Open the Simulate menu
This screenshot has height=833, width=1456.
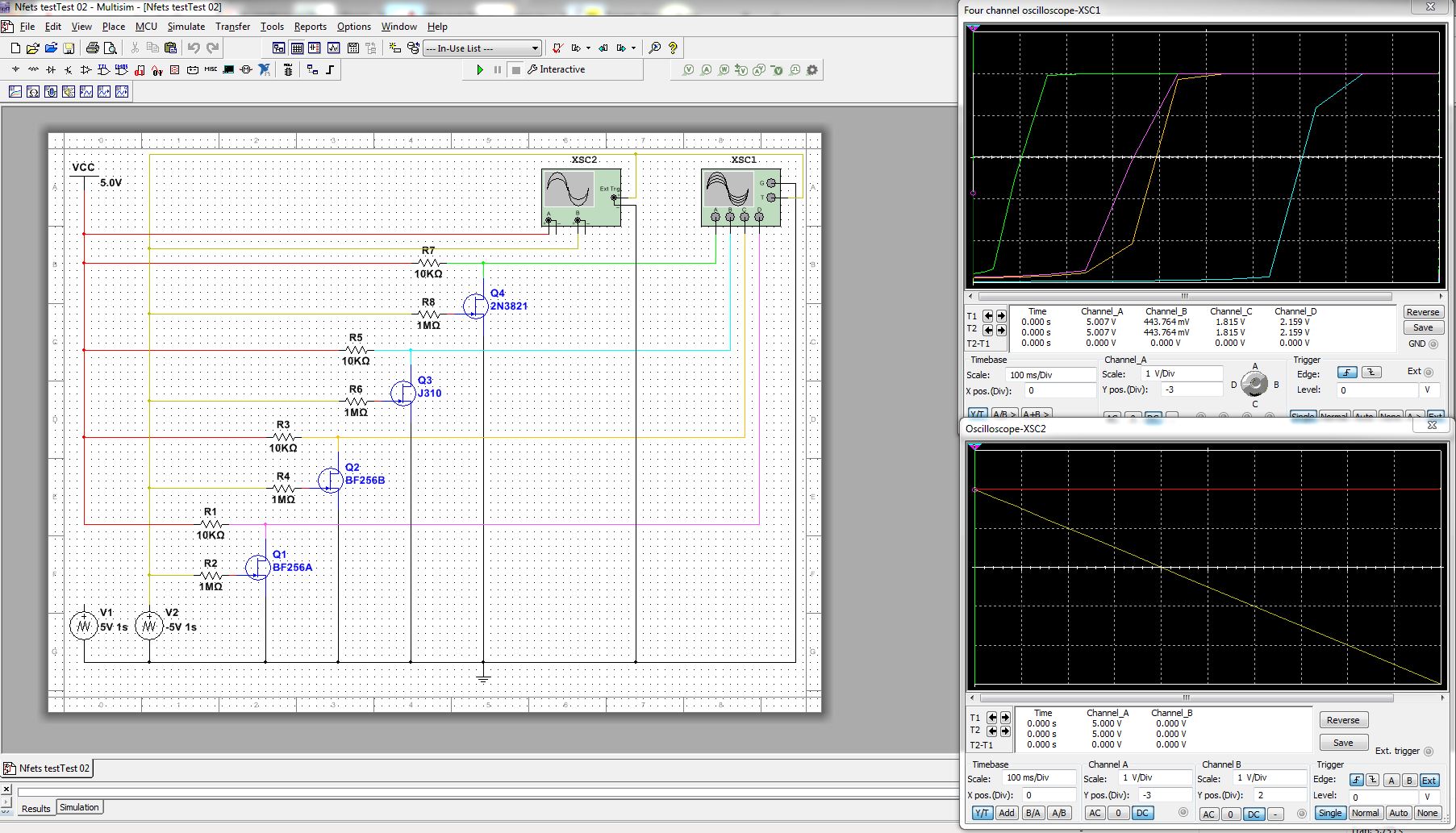(x=186, y=27)
